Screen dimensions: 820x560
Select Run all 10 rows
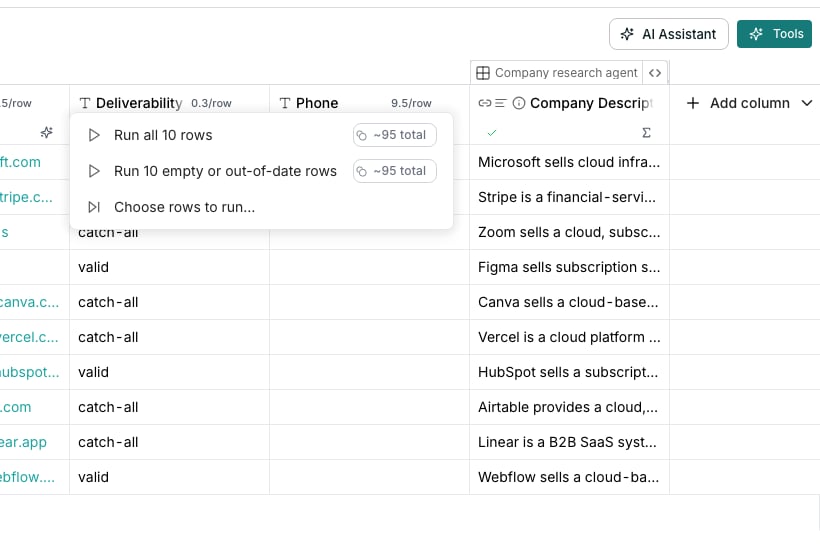click(x=261, y=135)
